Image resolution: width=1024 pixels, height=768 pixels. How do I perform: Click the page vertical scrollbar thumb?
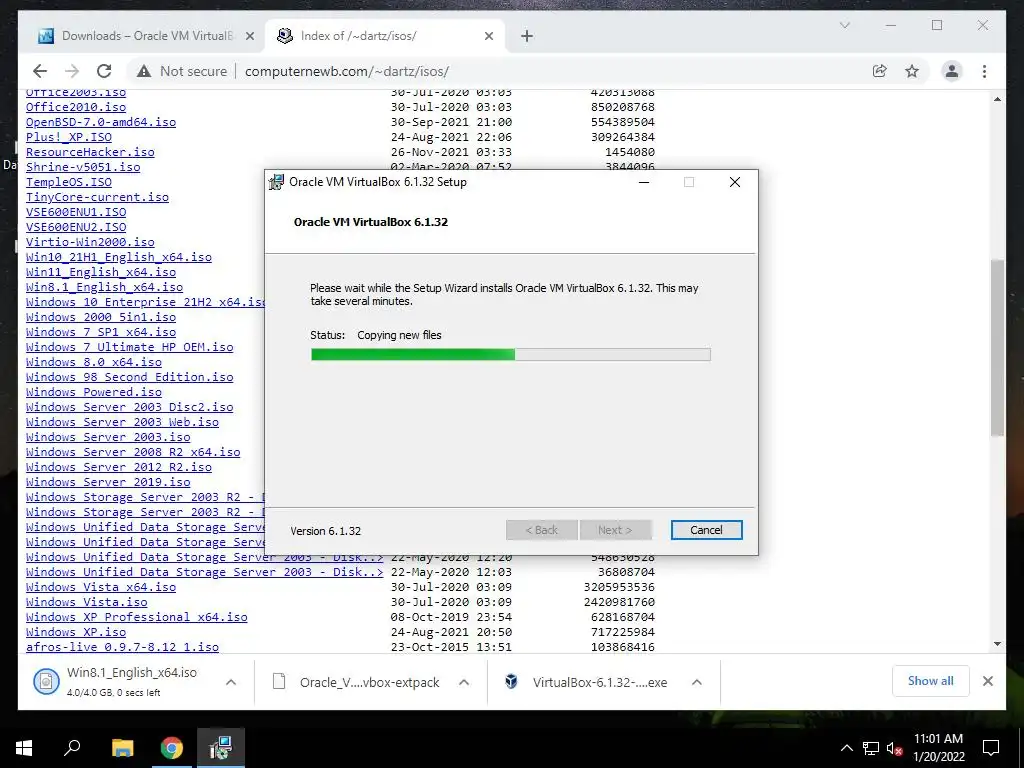997,347
